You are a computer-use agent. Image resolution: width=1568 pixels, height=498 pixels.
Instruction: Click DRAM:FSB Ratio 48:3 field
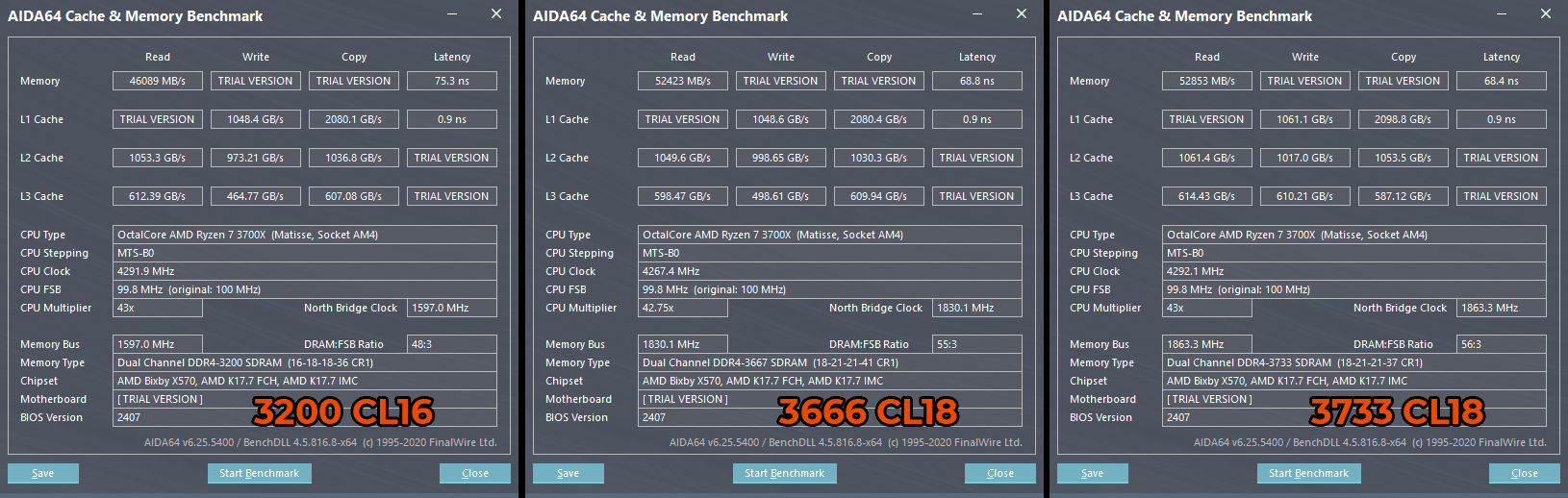point(452,344)
